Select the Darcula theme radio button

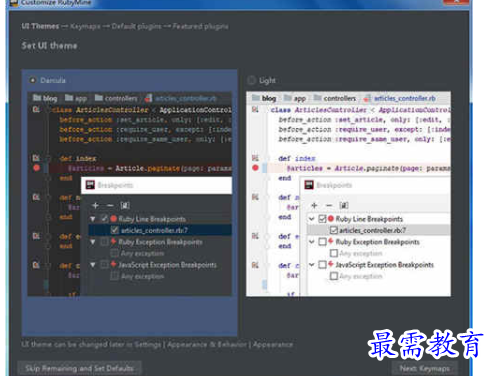pos(32,80)
